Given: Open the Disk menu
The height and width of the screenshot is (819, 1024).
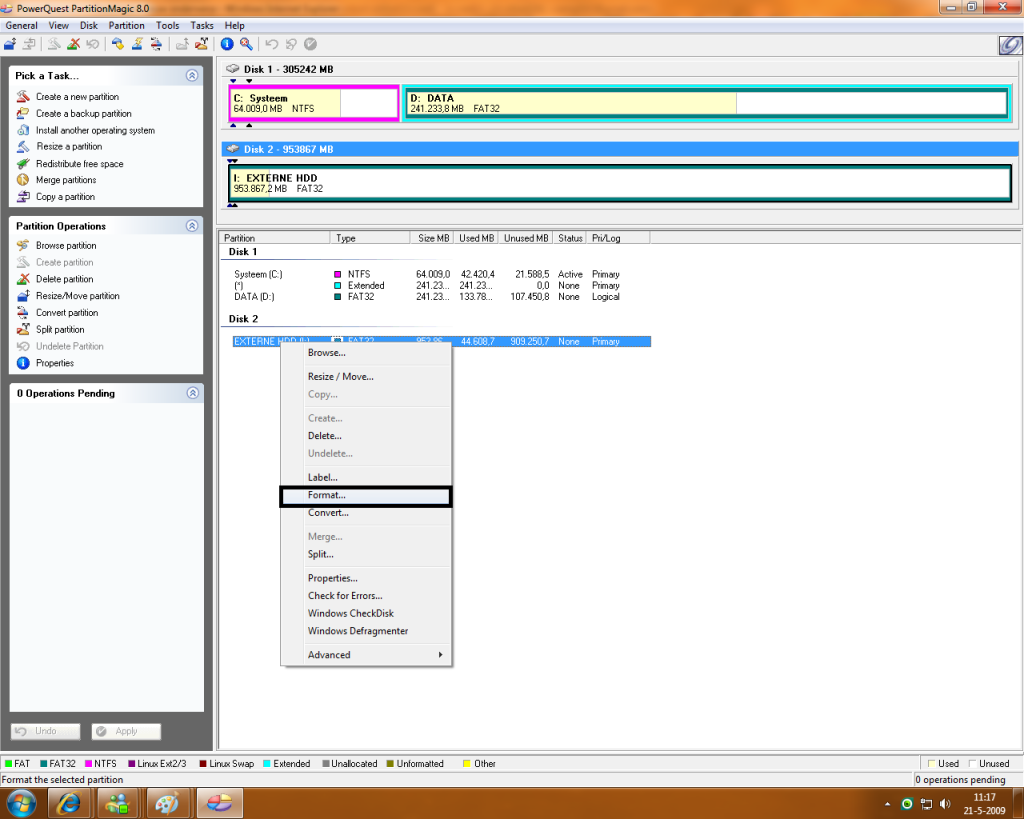Looking at the screenshot, I should tap(89, 25).
